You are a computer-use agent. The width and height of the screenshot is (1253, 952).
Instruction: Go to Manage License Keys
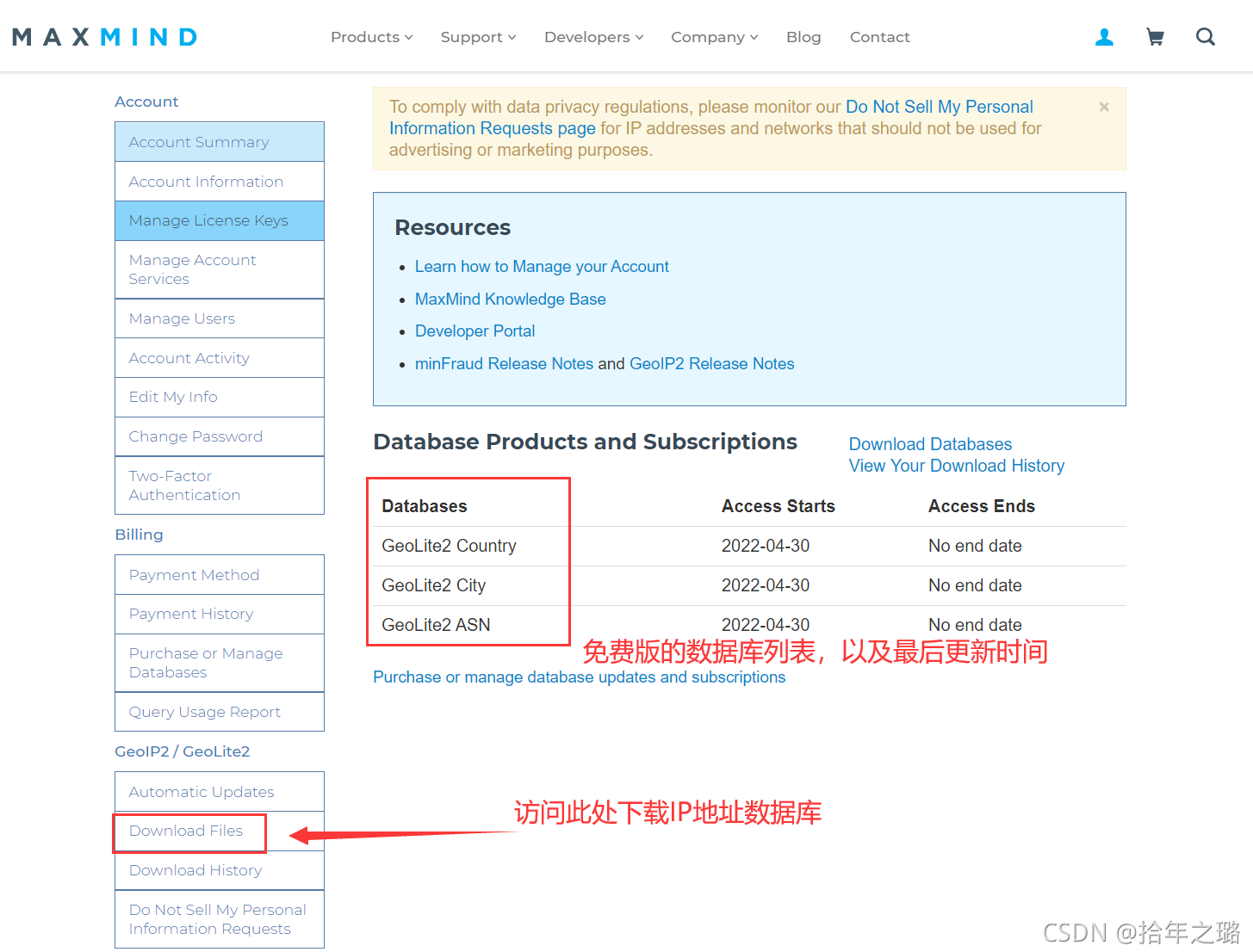[x=220, y=220]
